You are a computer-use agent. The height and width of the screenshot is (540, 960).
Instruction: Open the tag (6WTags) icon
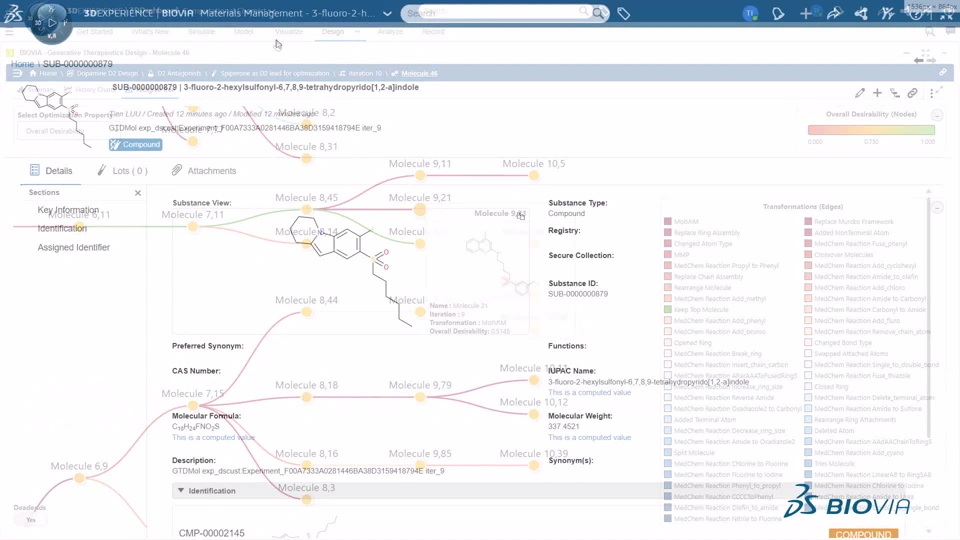623,13
